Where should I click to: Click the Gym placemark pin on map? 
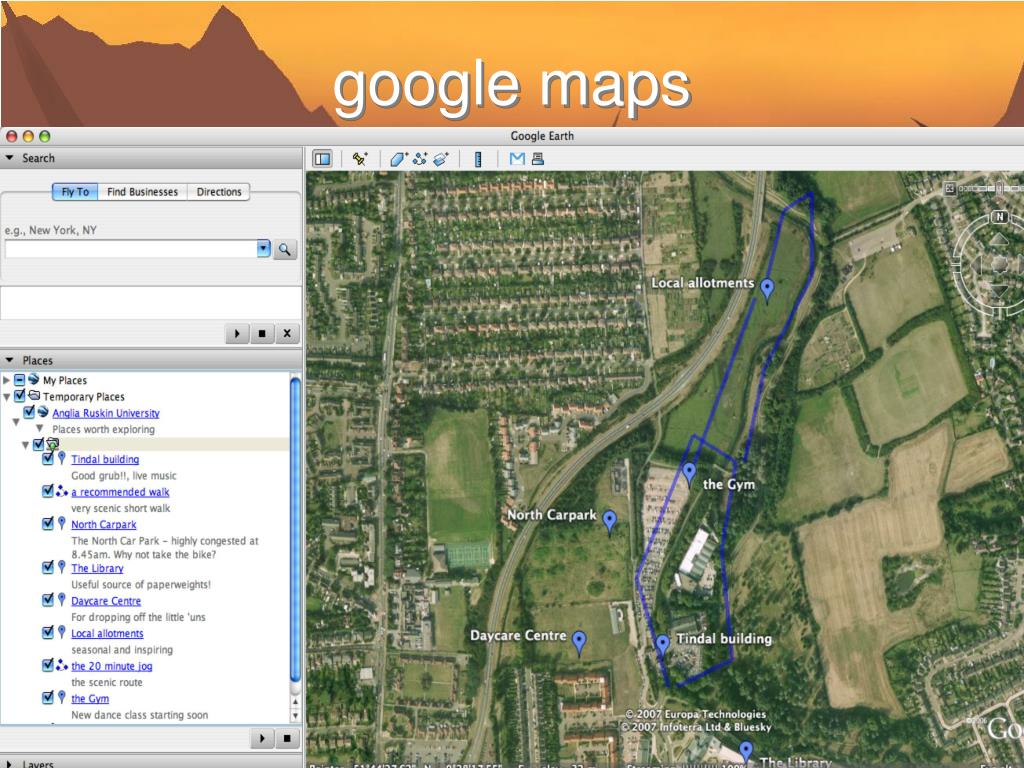click(x=689, y=473)
